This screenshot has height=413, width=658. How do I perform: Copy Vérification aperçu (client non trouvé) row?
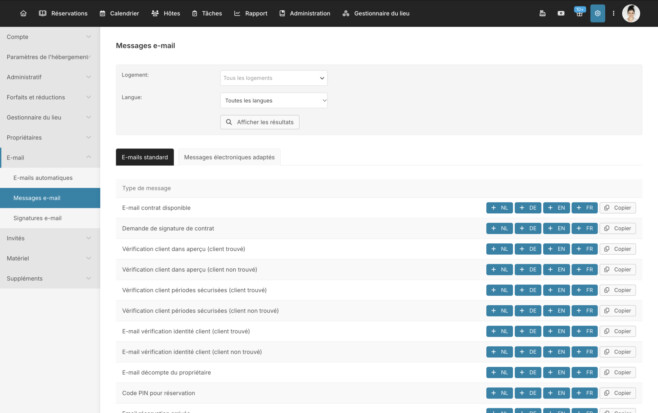pos(618,269)
